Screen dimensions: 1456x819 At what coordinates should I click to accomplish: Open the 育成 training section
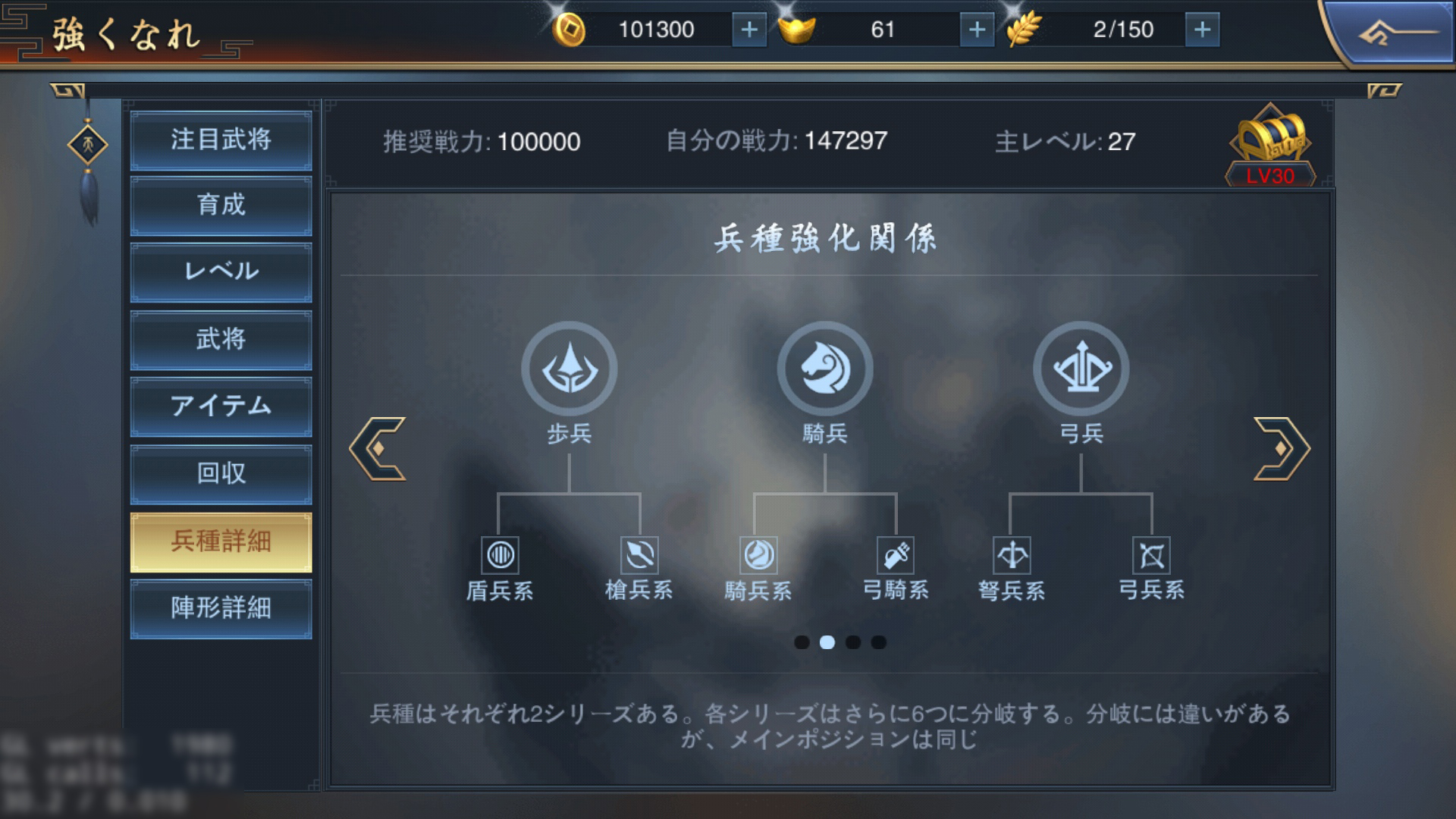pos(221,206)
